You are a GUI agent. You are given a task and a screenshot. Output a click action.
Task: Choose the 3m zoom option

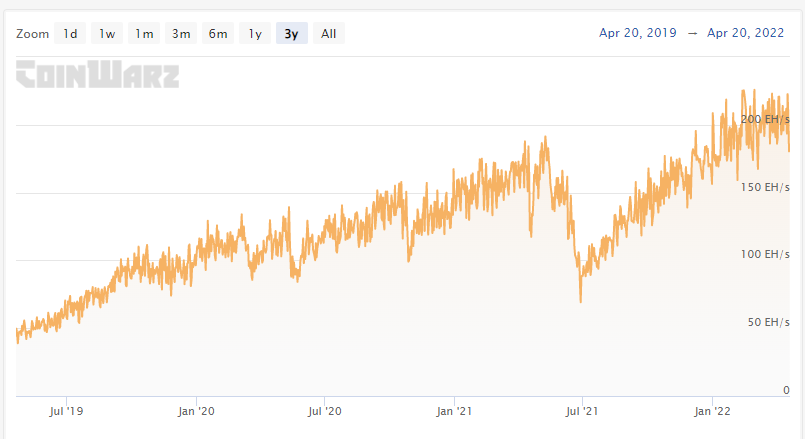(181, 33)
